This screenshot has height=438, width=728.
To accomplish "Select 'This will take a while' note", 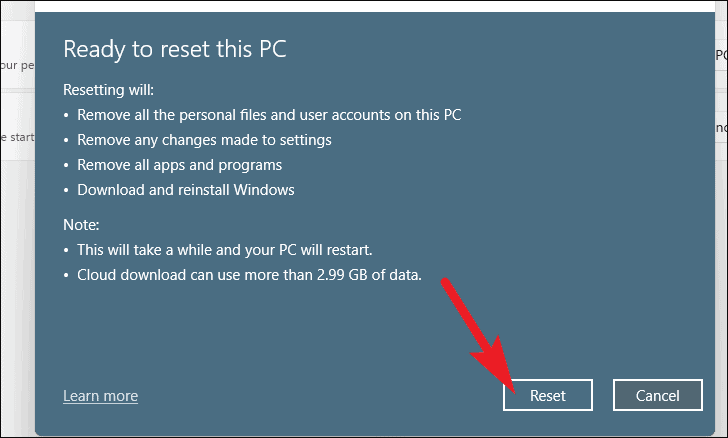I will point(225,250).
